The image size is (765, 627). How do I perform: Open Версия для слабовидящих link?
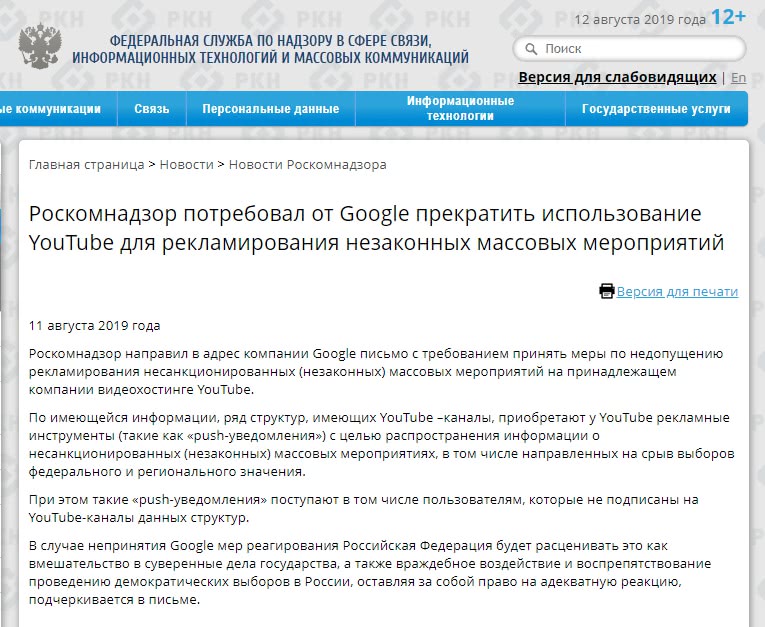tap(617, 77)
